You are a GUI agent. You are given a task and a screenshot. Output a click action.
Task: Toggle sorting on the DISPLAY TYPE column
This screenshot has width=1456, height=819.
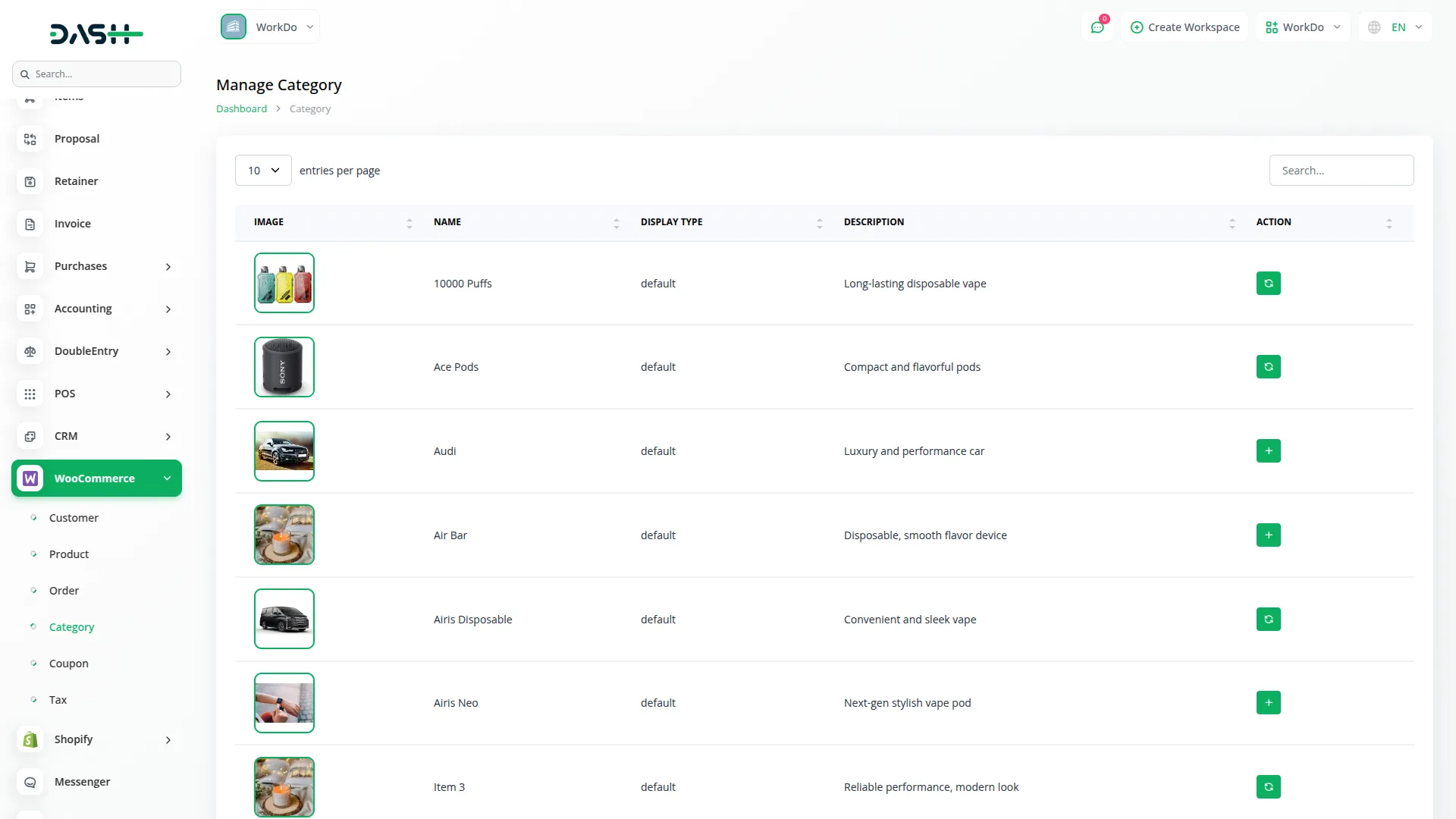(x=819, y=223)
